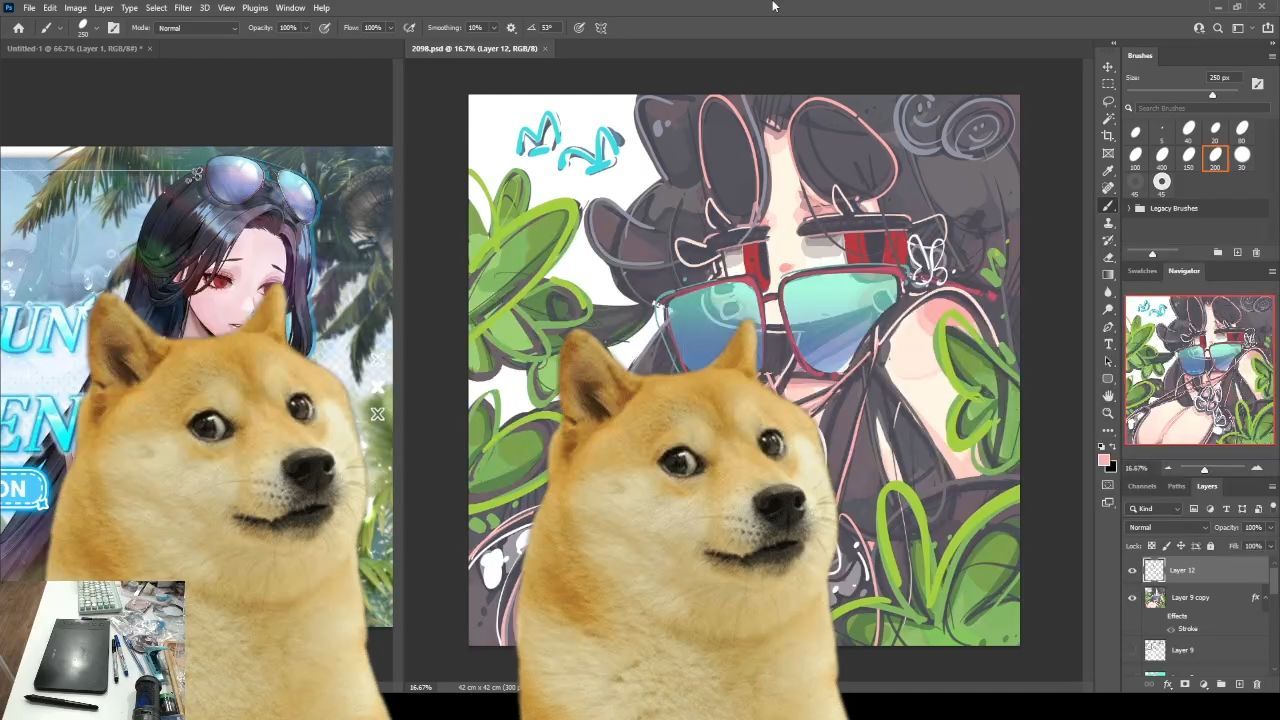
Task: Select the 400 size brush preset
Action: point(1162,156)
